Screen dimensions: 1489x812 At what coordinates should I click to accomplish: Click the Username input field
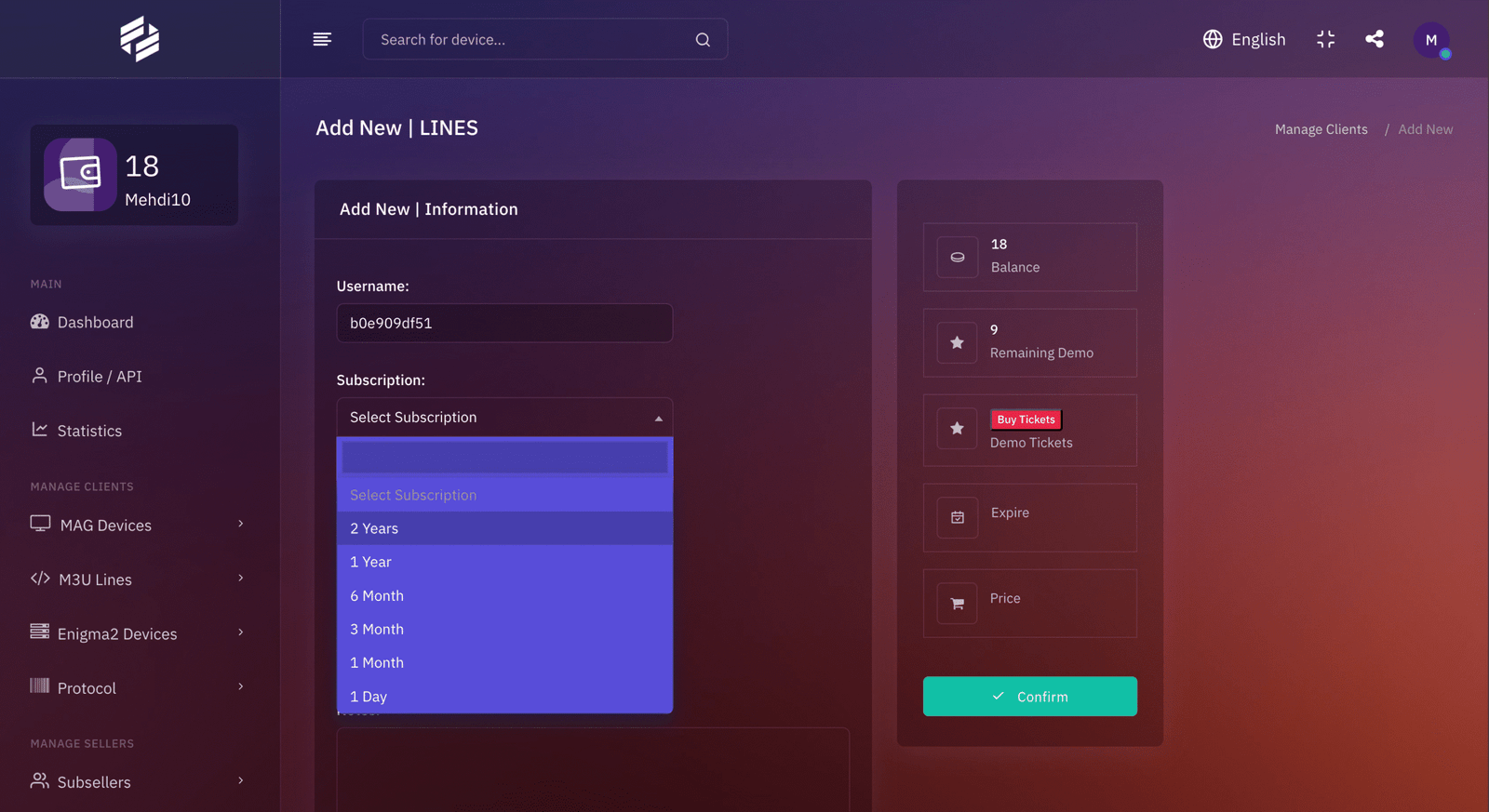503,324
